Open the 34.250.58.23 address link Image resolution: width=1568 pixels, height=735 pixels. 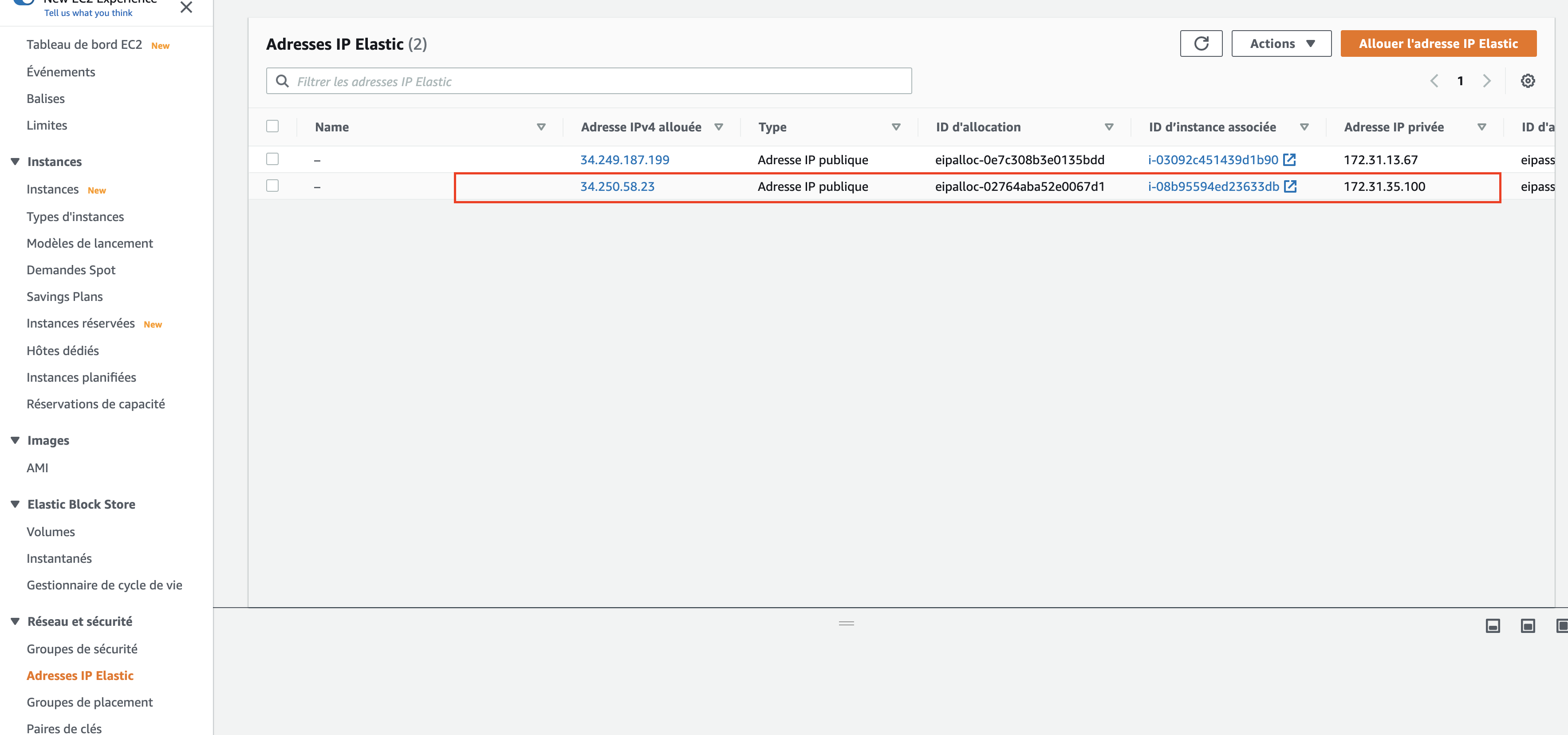[617, 186]
